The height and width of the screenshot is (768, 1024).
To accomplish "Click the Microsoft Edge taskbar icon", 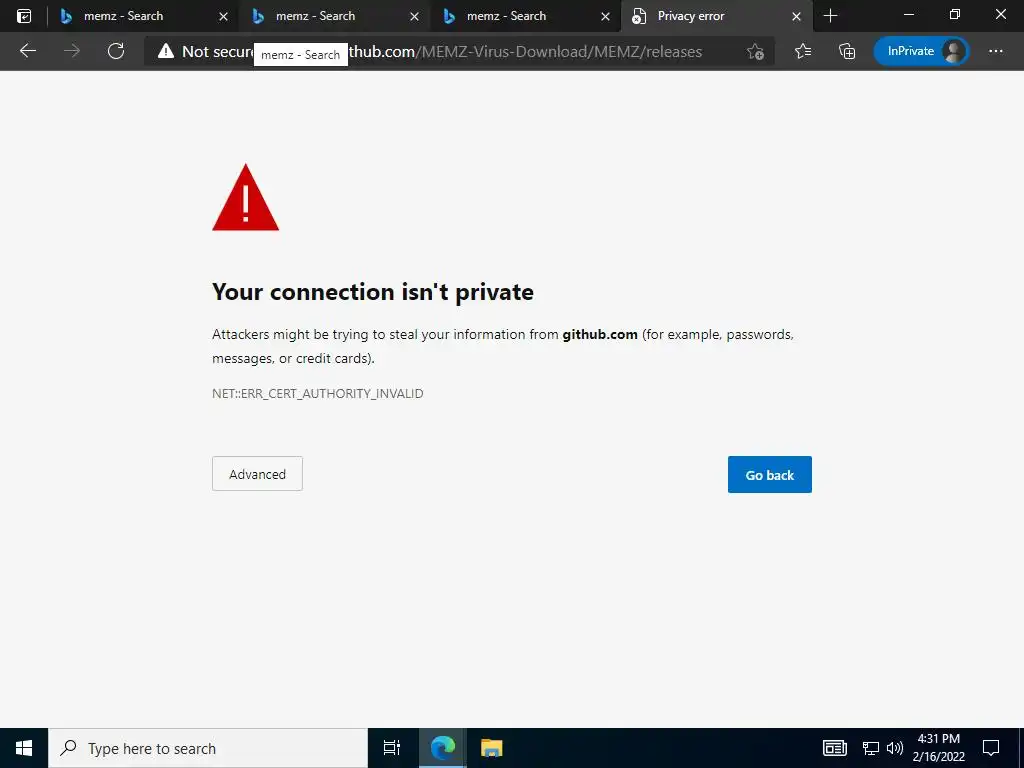I will pos(443,748).
